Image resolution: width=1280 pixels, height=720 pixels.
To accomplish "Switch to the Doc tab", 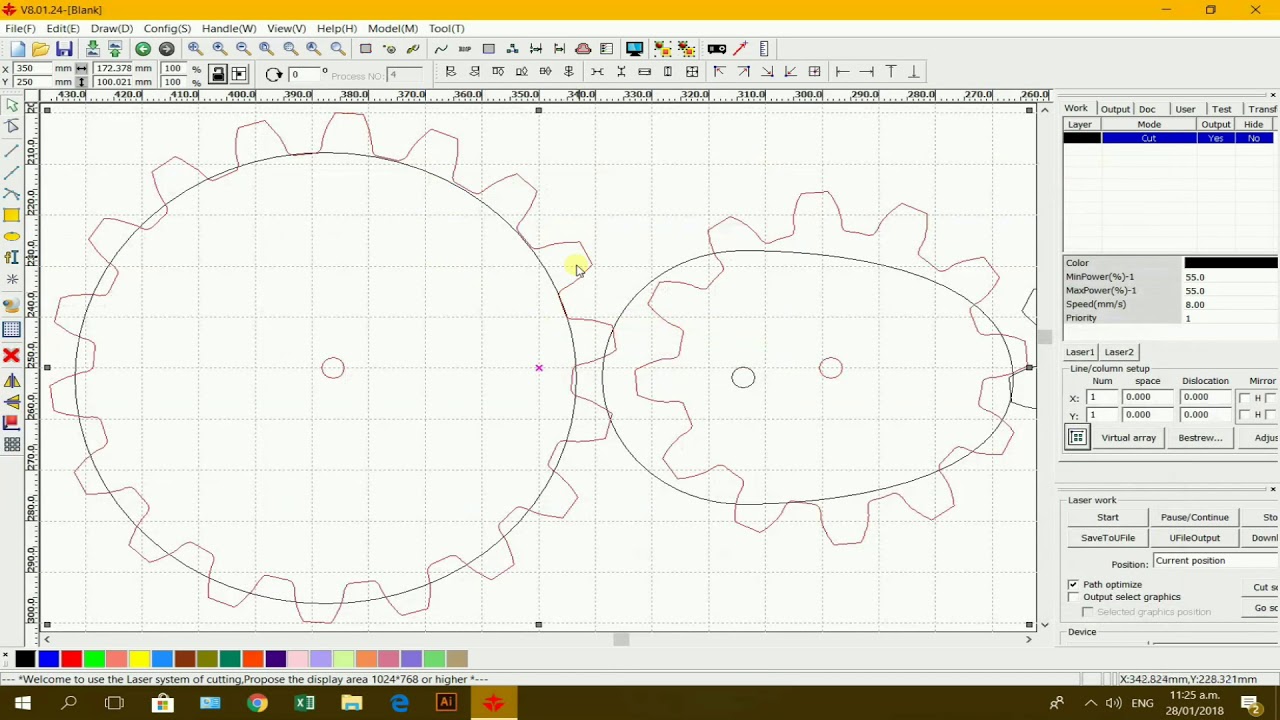I will (x=1147, y=109).
